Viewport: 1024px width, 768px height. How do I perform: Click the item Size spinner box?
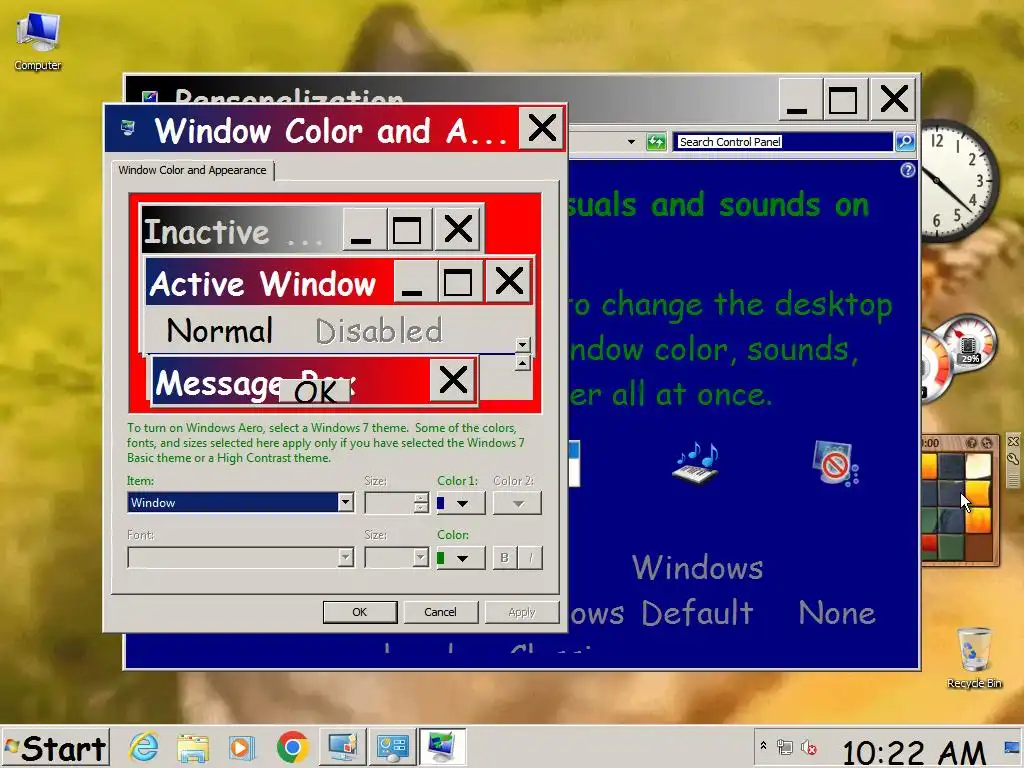point(396,503)
